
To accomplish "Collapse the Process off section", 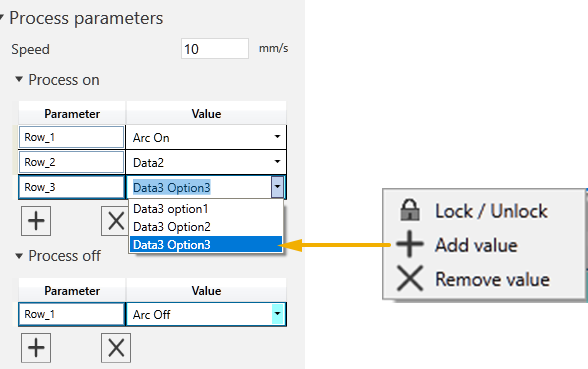I will pyautogui.click(x=19, y=256).
